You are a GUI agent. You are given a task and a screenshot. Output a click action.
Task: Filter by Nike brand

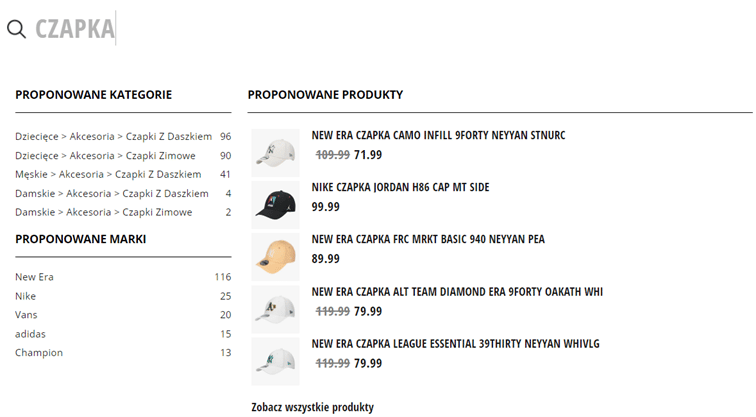tap(123, 296)
